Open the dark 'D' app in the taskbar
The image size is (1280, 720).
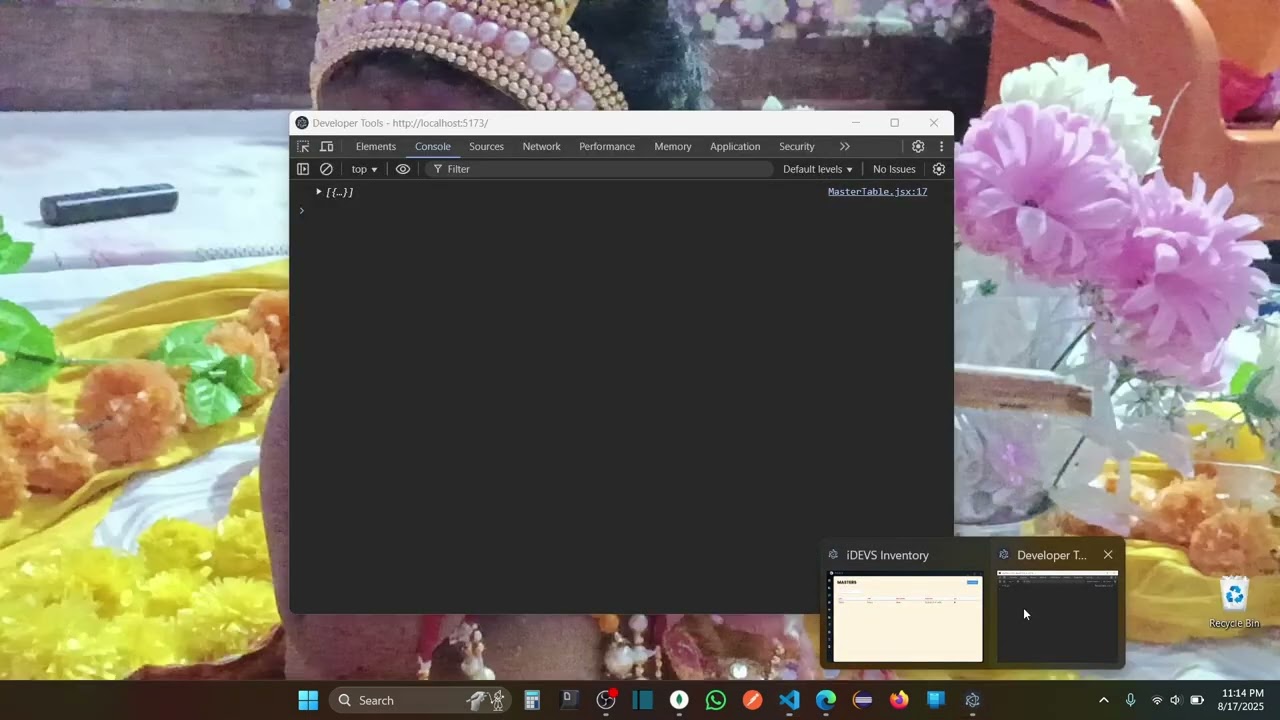pos(569,700)
